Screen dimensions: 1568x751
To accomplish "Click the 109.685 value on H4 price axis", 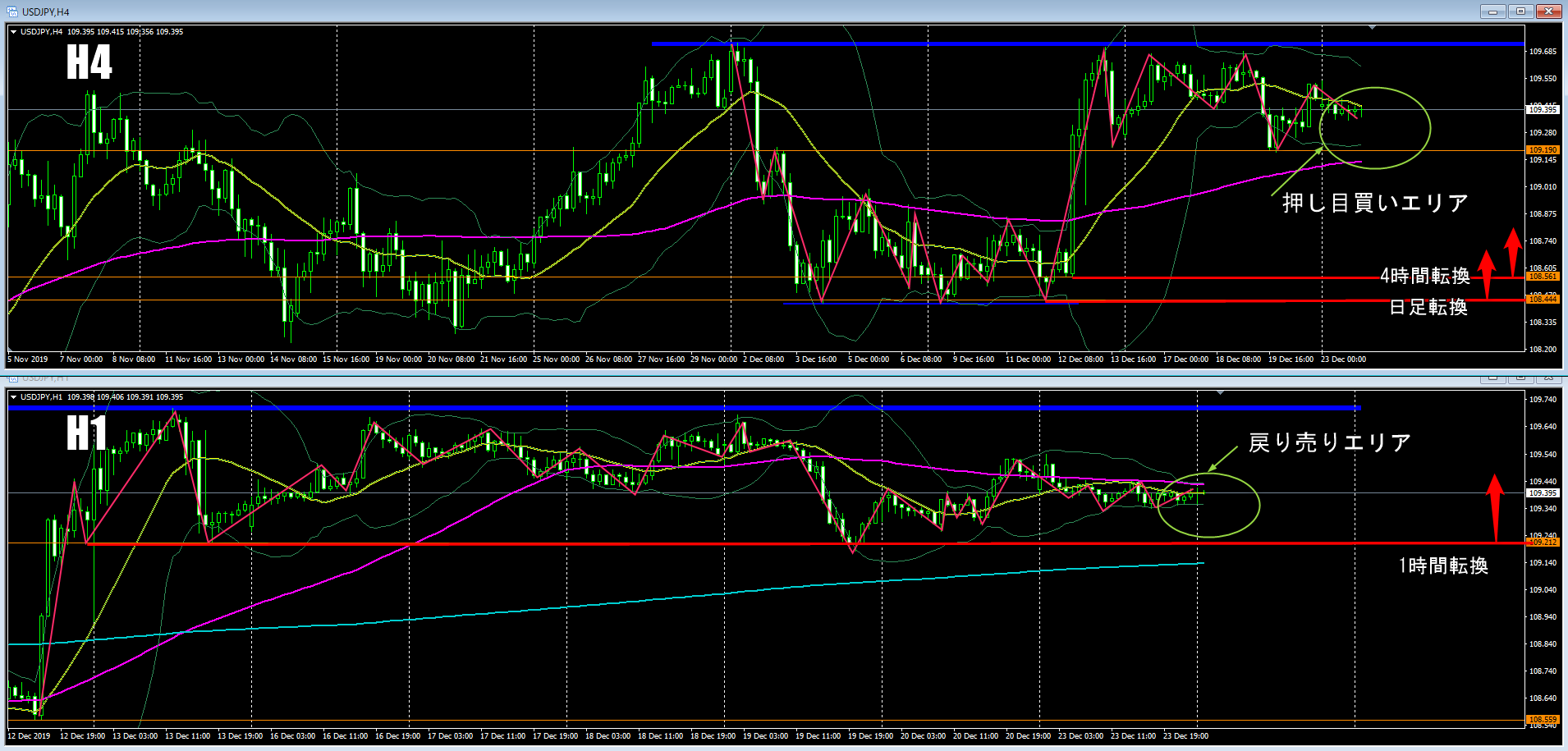I will click(x=1543, y=52).
